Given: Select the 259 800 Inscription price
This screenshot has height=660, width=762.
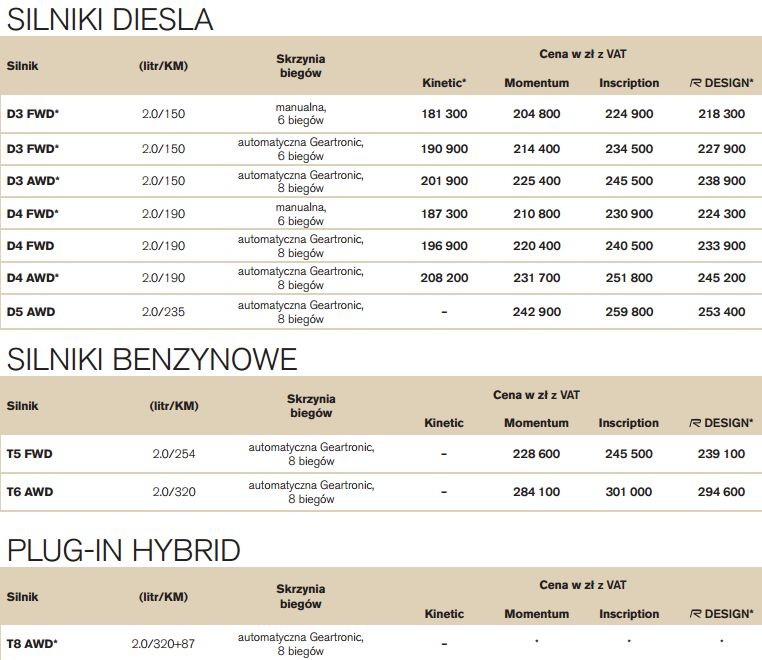Looking at the screenshot, I should pos(629,312).
